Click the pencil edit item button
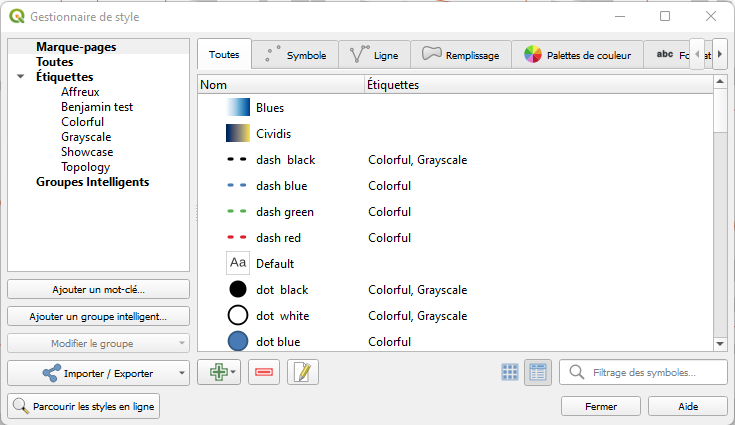 click(303, 373)
